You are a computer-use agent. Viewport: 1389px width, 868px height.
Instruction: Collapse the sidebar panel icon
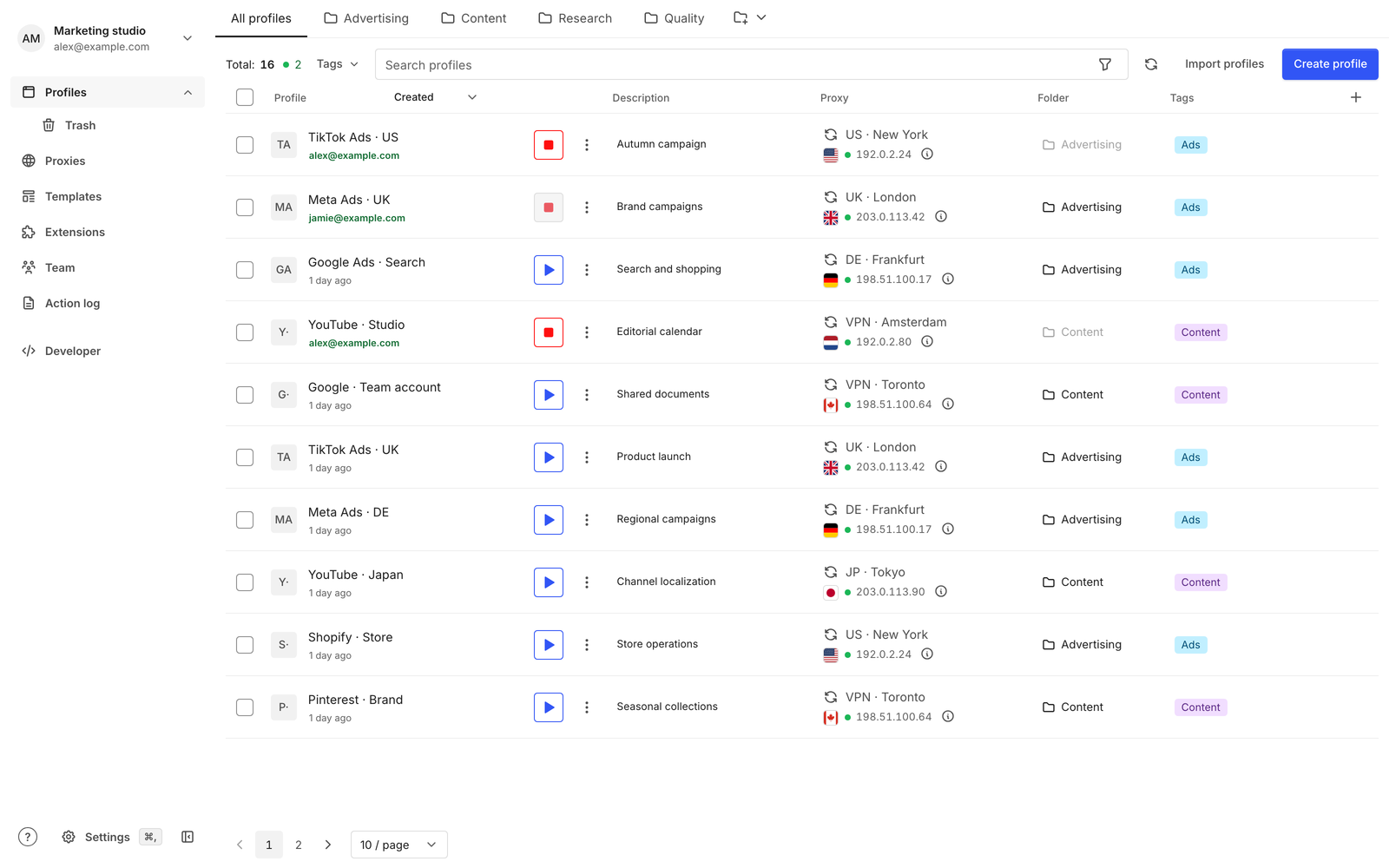click(188, 837)
